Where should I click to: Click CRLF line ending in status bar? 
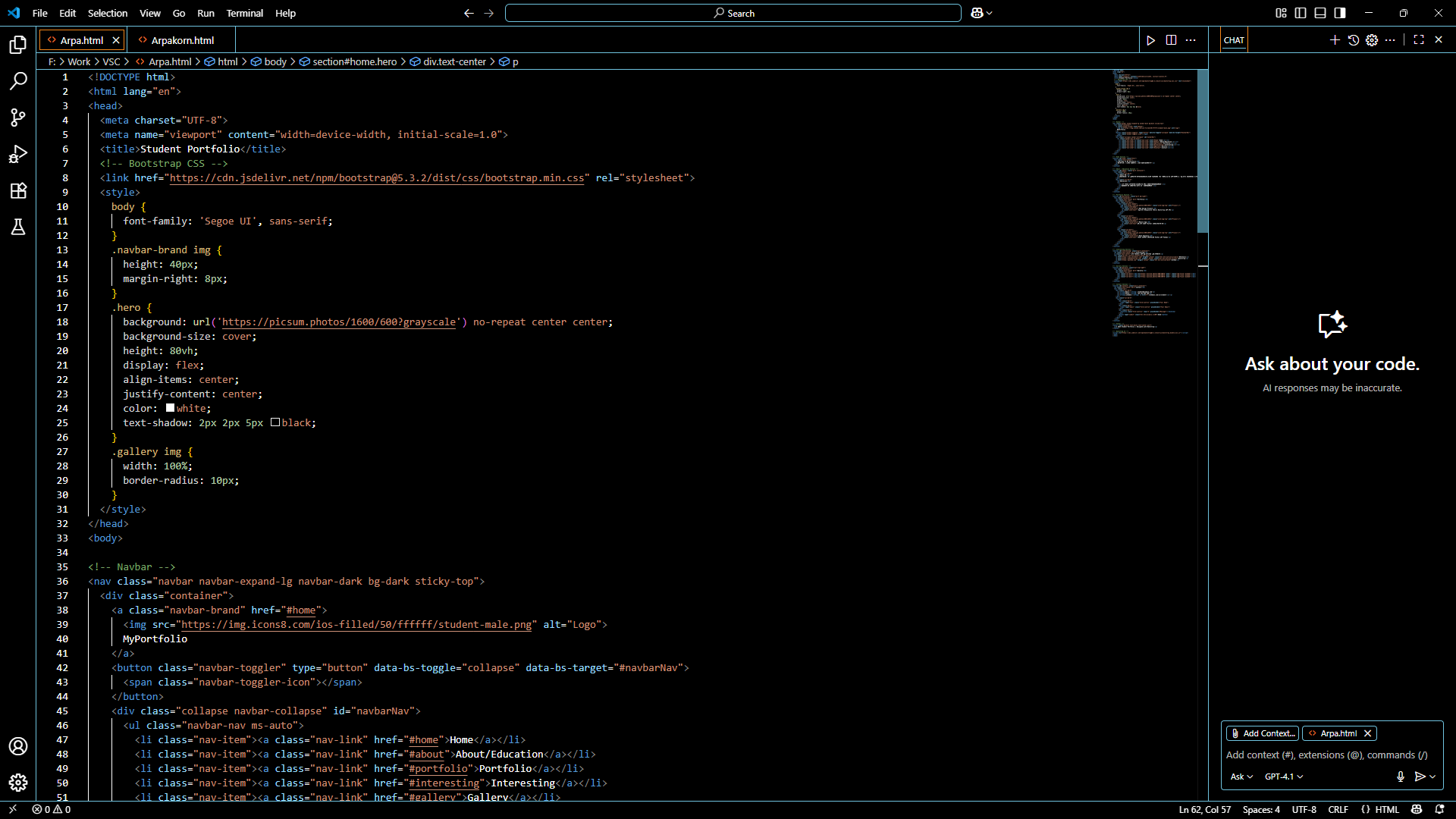click(1338, 809)
